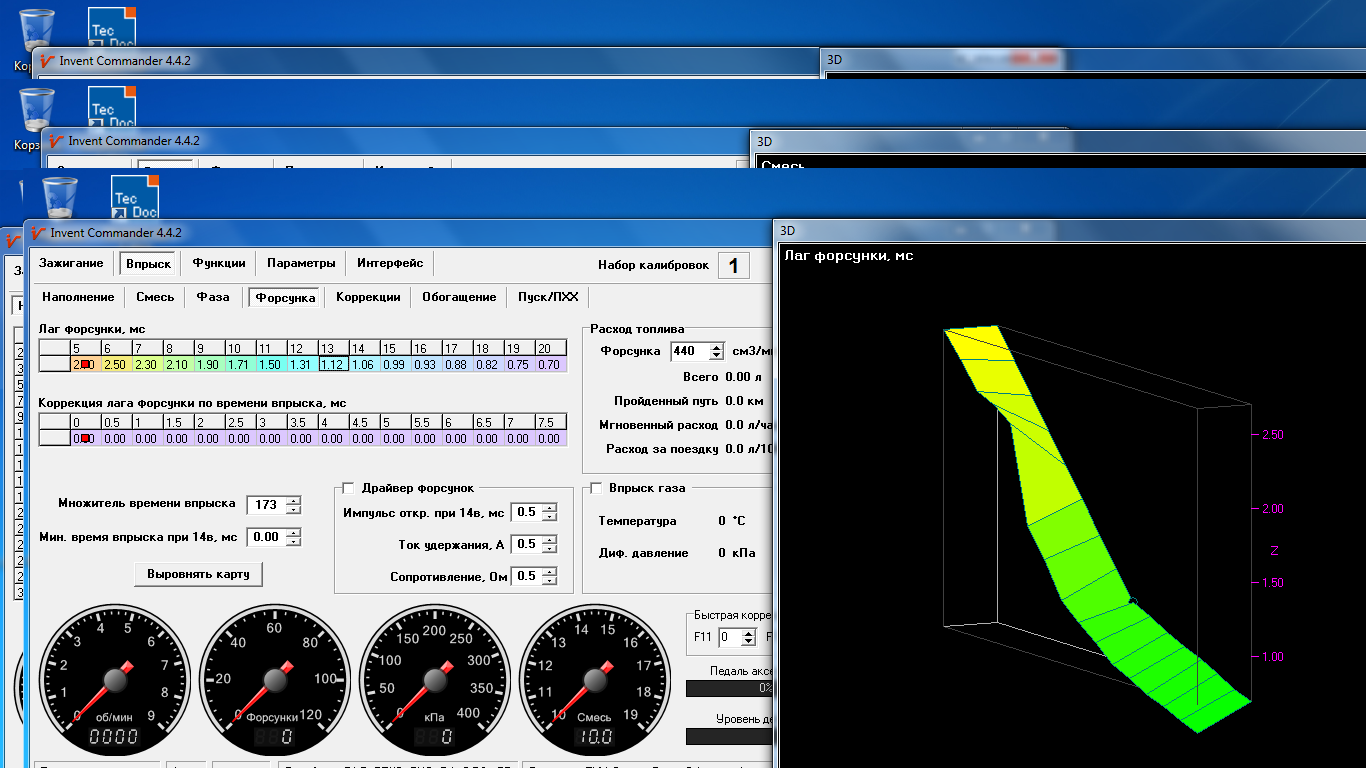The height and width of the screenshot is (768, 1366).
Task: Increase the Форсунка 440 value with up arrow
Action: point(716,347)
